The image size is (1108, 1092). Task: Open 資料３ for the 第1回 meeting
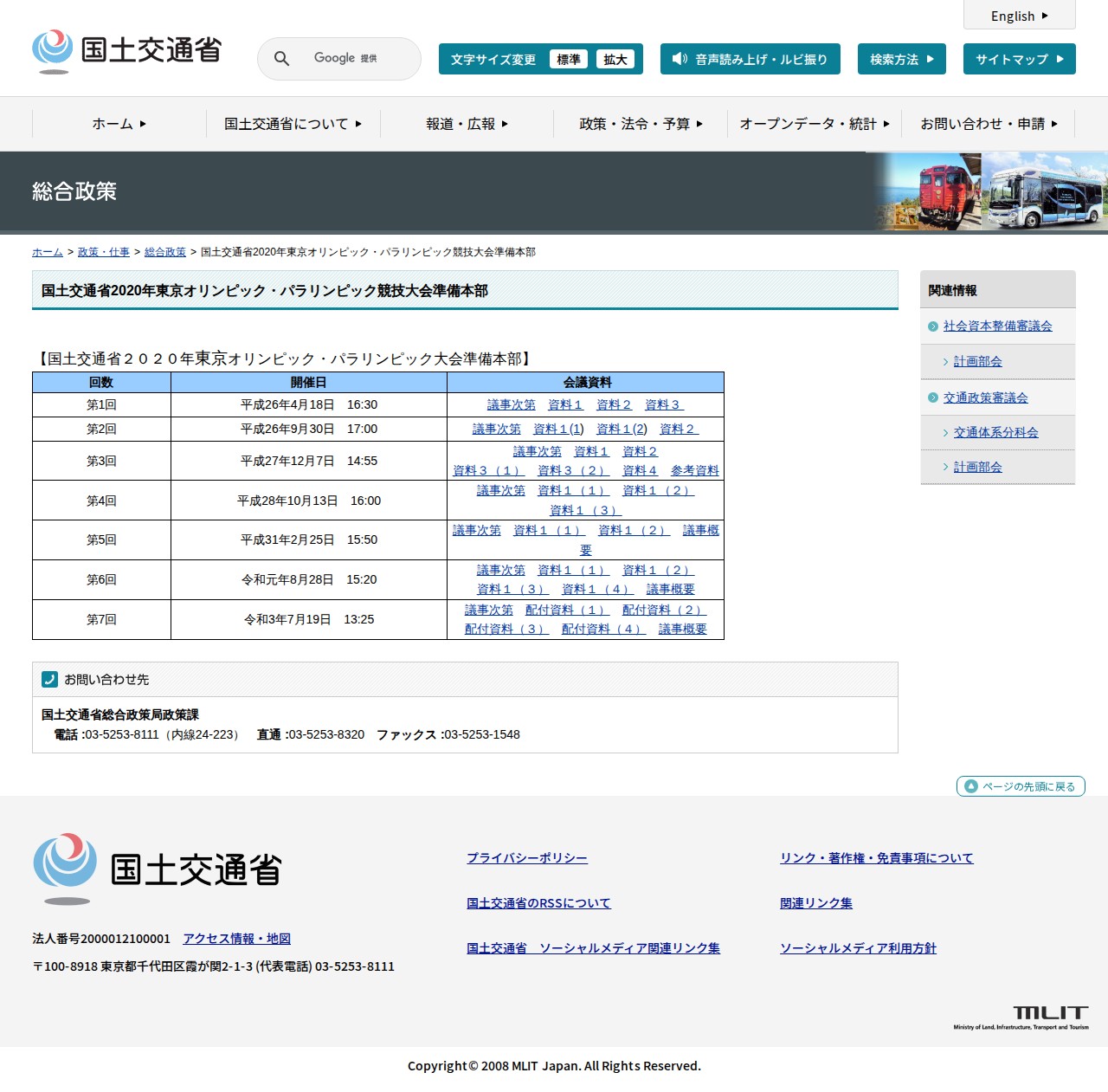click(664, 404)
